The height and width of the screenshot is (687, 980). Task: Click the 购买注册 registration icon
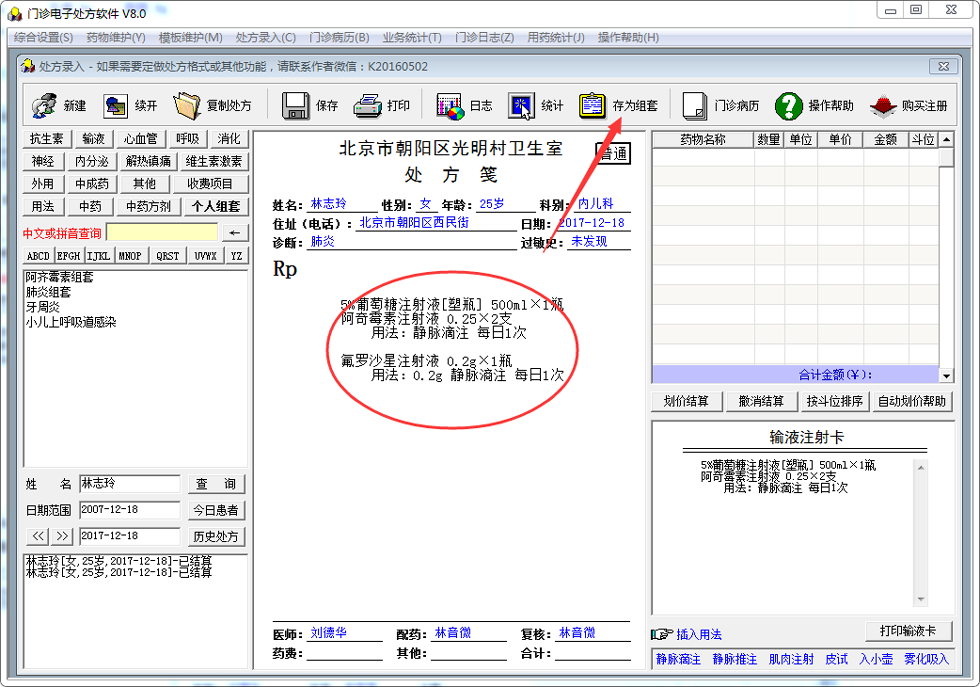click(x=882, y=105)
